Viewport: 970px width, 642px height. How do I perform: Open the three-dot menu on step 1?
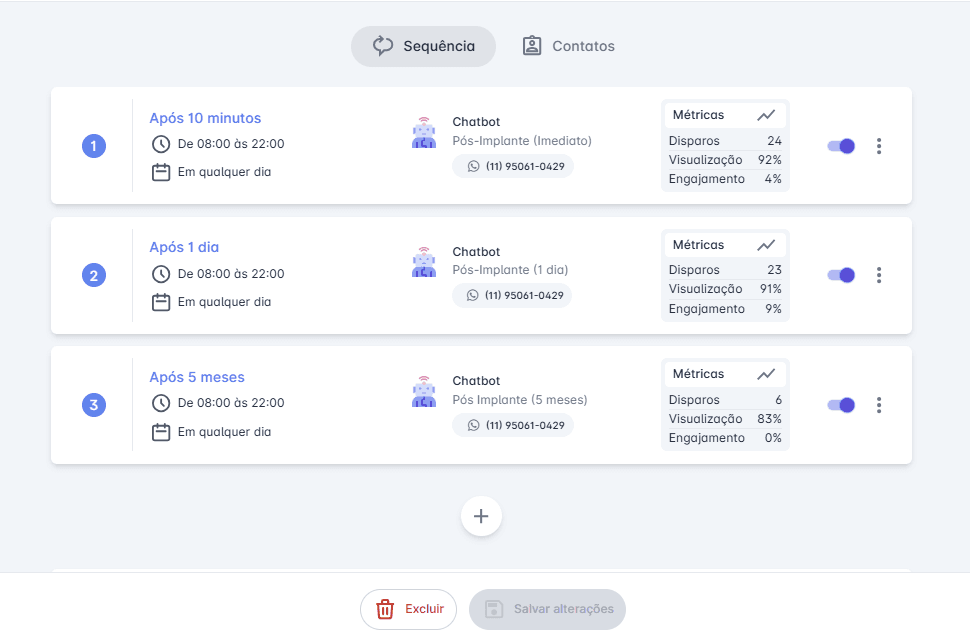(879, 145)
